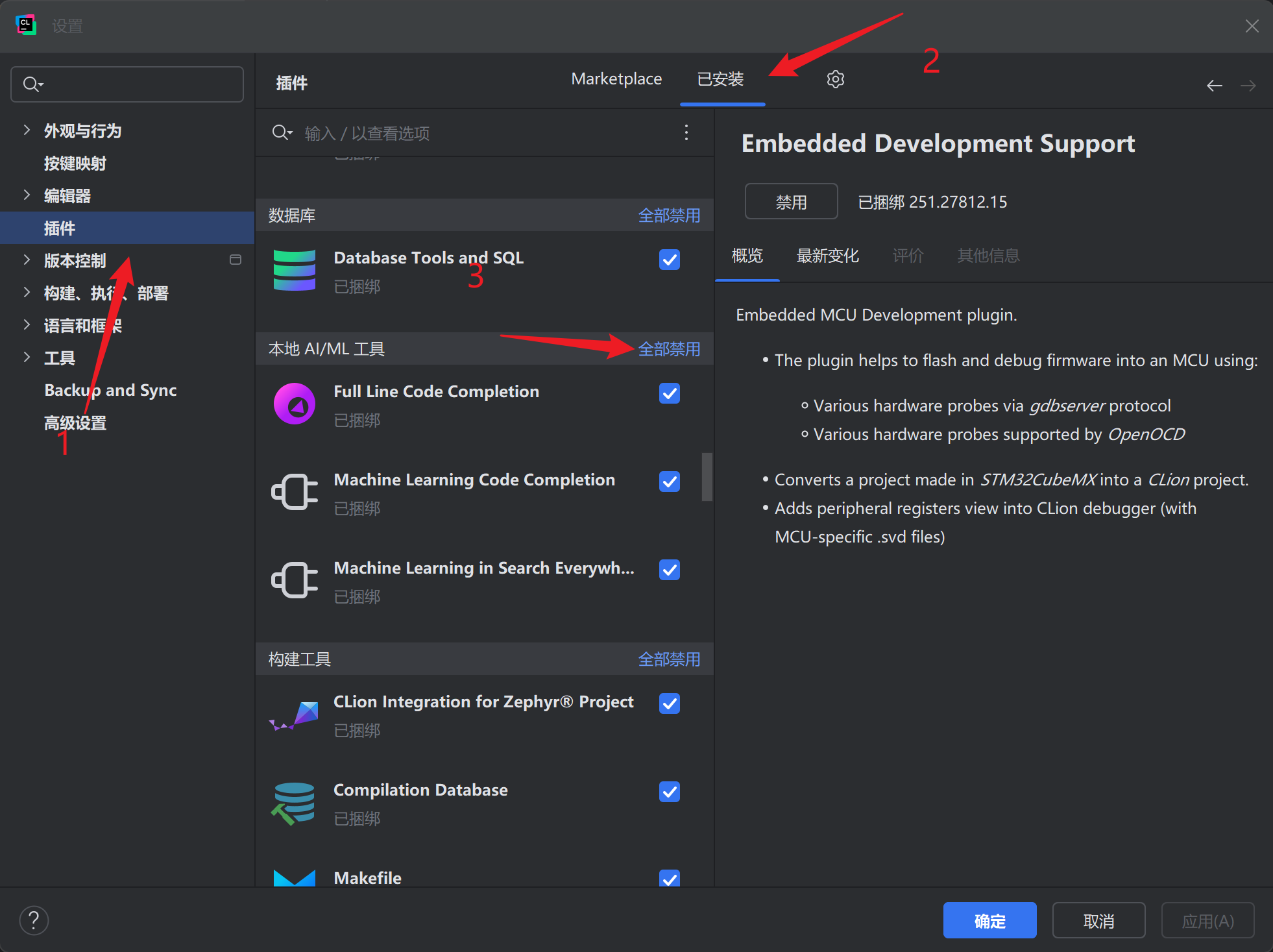Open the plugin list three-dot options menu

[686, 133]
